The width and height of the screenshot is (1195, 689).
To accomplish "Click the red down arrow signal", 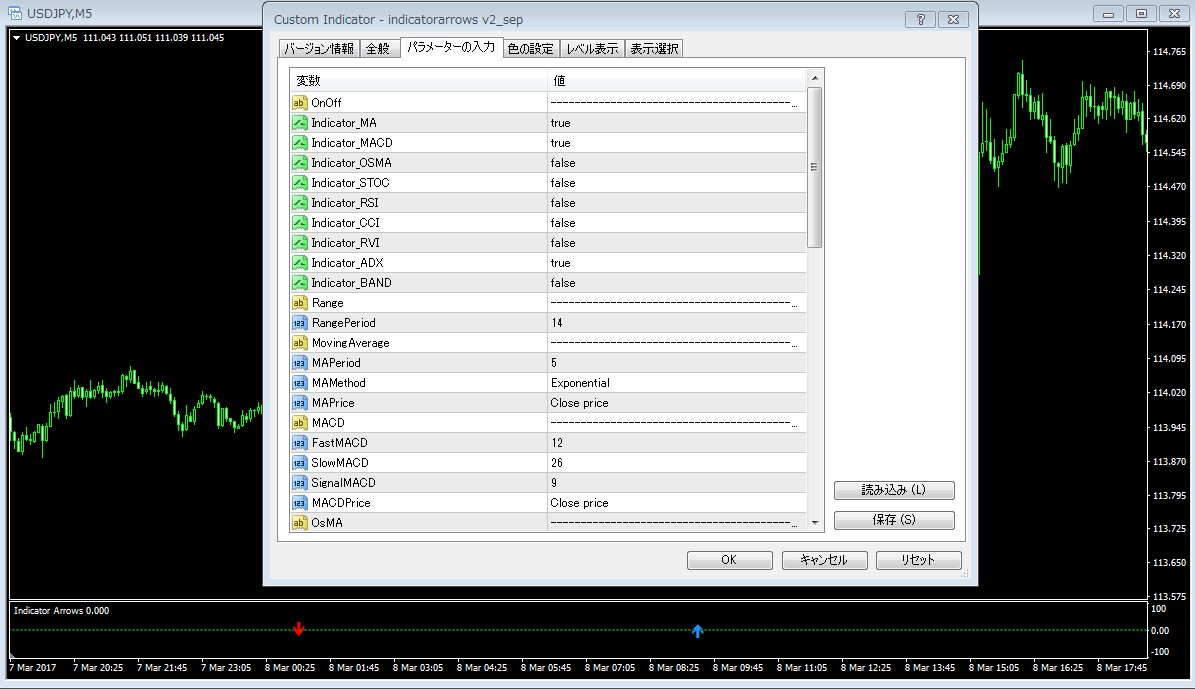I will 299,629.
